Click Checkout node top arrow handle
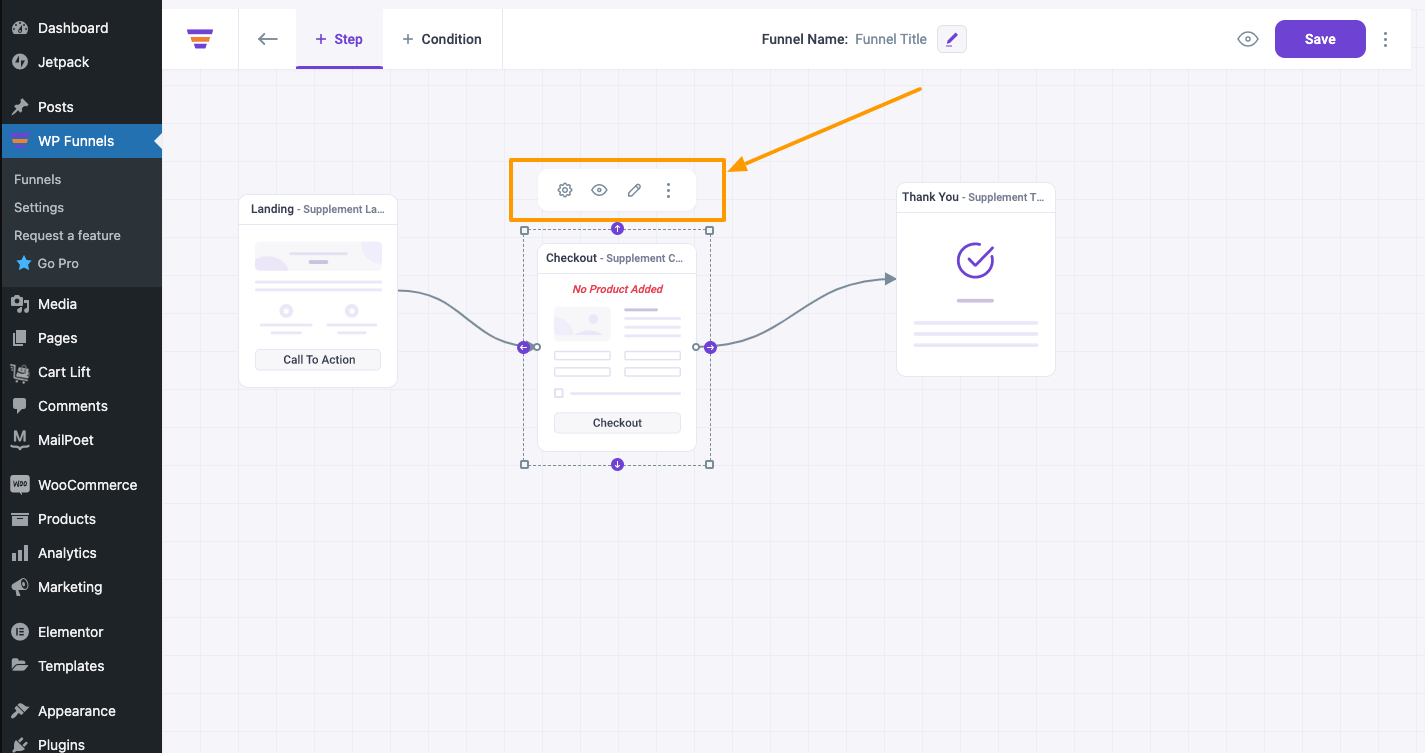The image size is (1425, 753). click(x=617, y=228)
